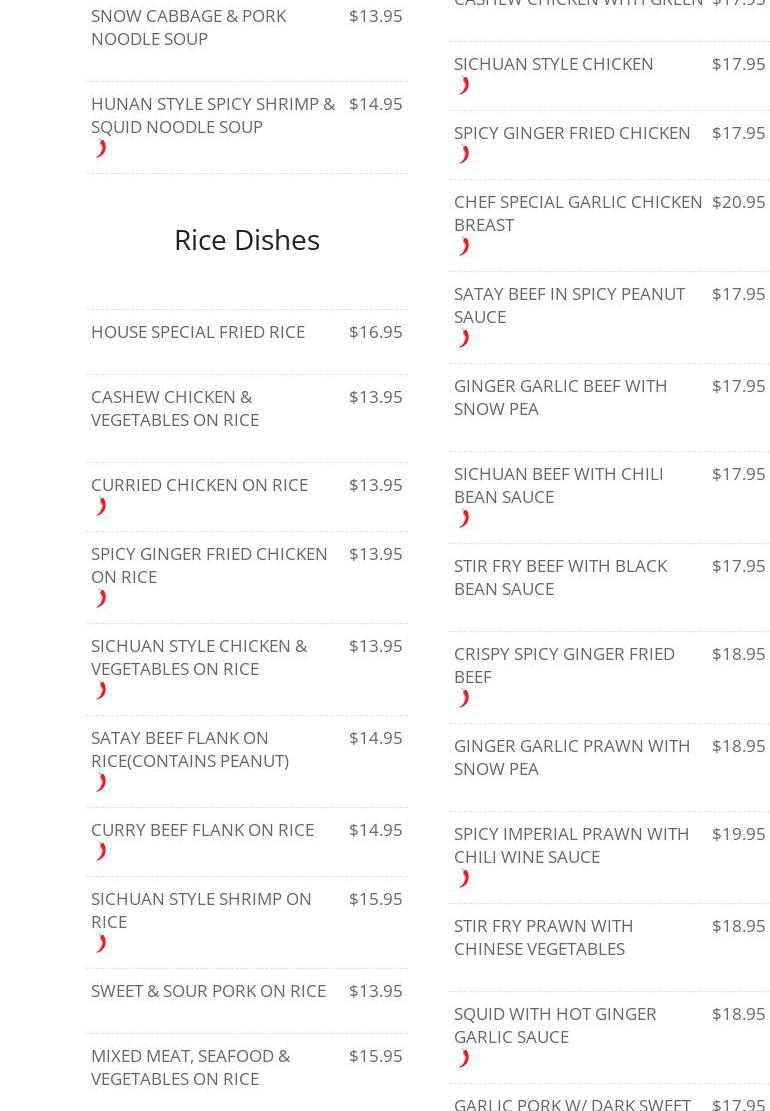
Task: Click chili icon under Chef Special Garlic Chicken Breast
Action: click(x=464, y=247)
